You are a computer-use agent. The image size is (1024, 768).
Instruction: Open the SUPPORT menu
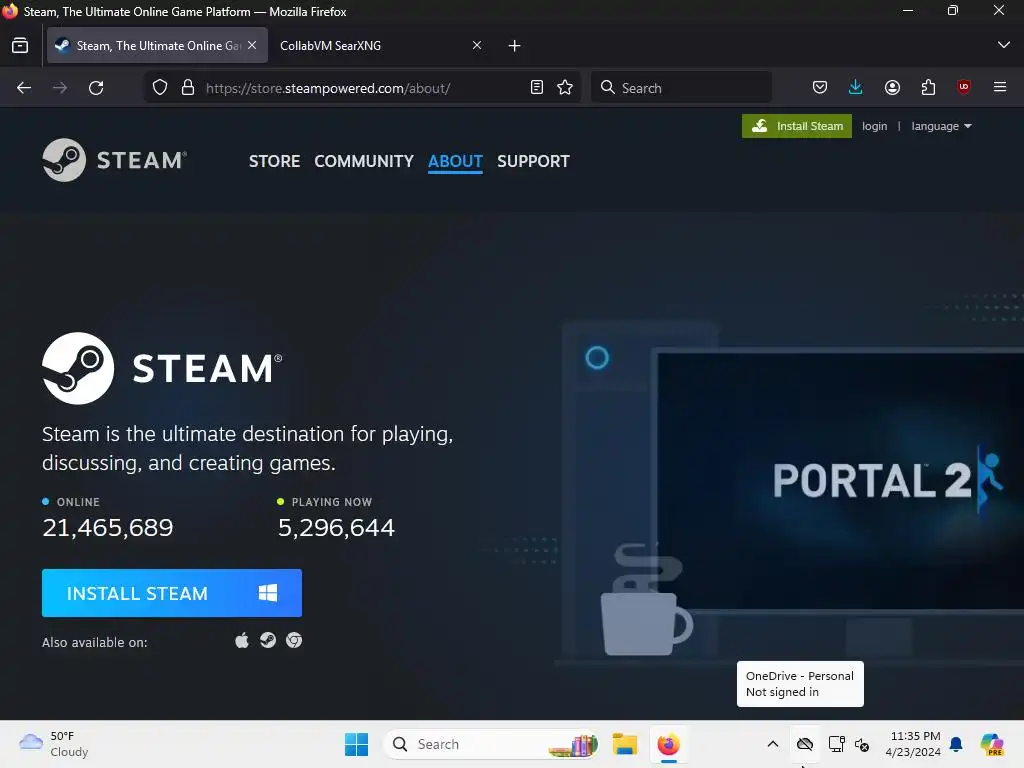tap(533, 161)
